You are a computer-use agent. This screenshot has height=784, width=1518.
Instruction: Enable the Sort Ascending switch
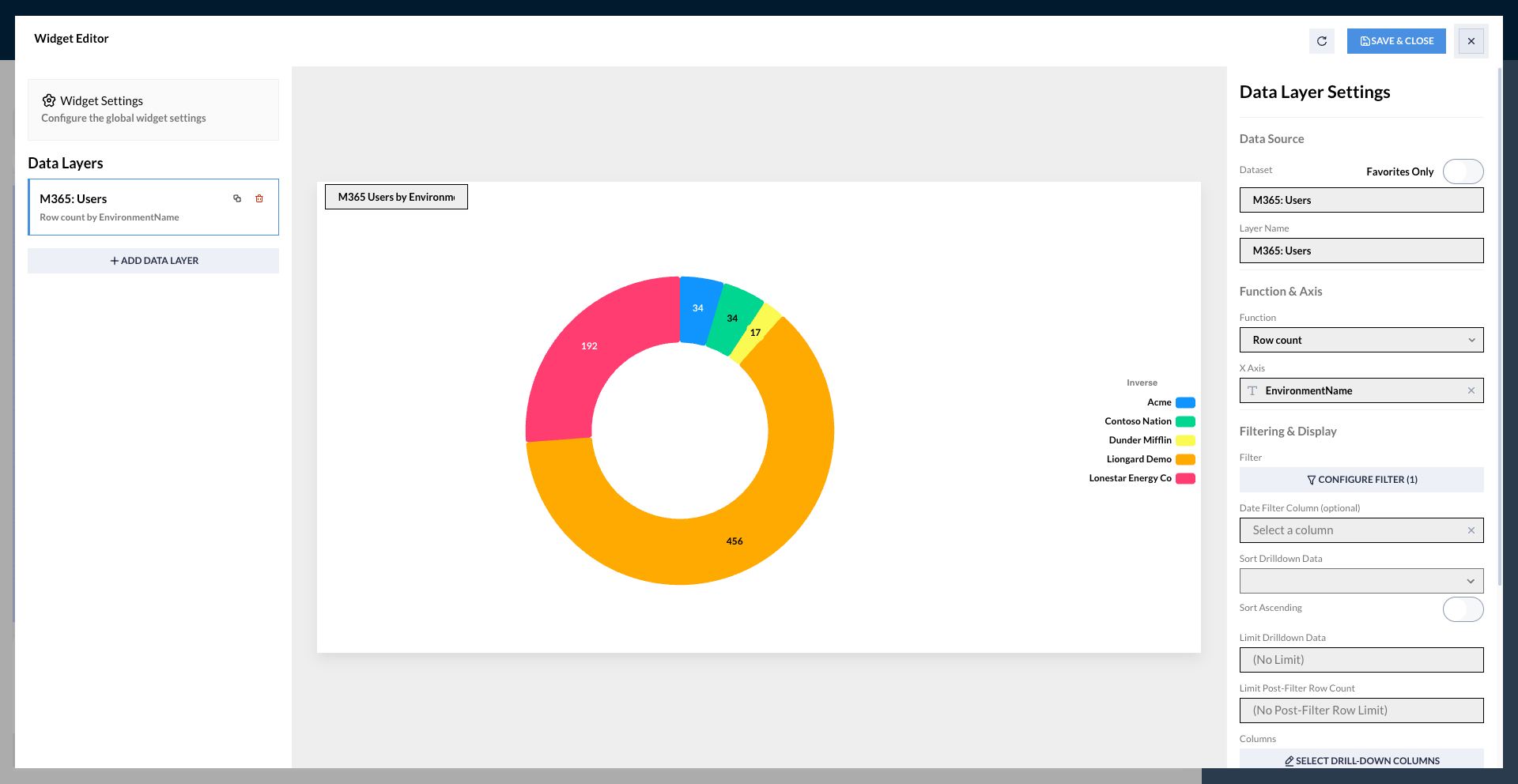pos(1463,609)
